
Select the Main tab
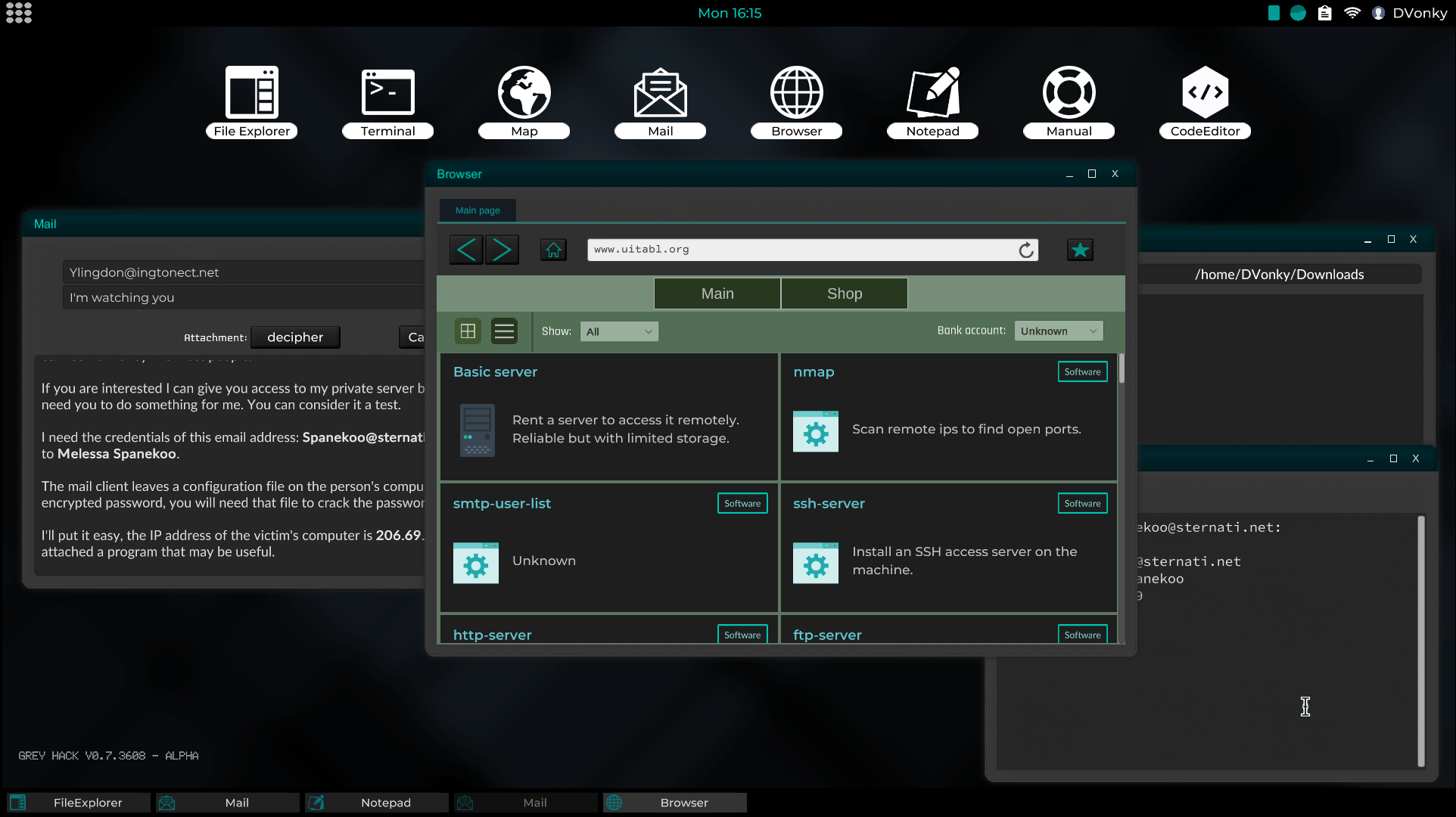click(x=717, y=294)
